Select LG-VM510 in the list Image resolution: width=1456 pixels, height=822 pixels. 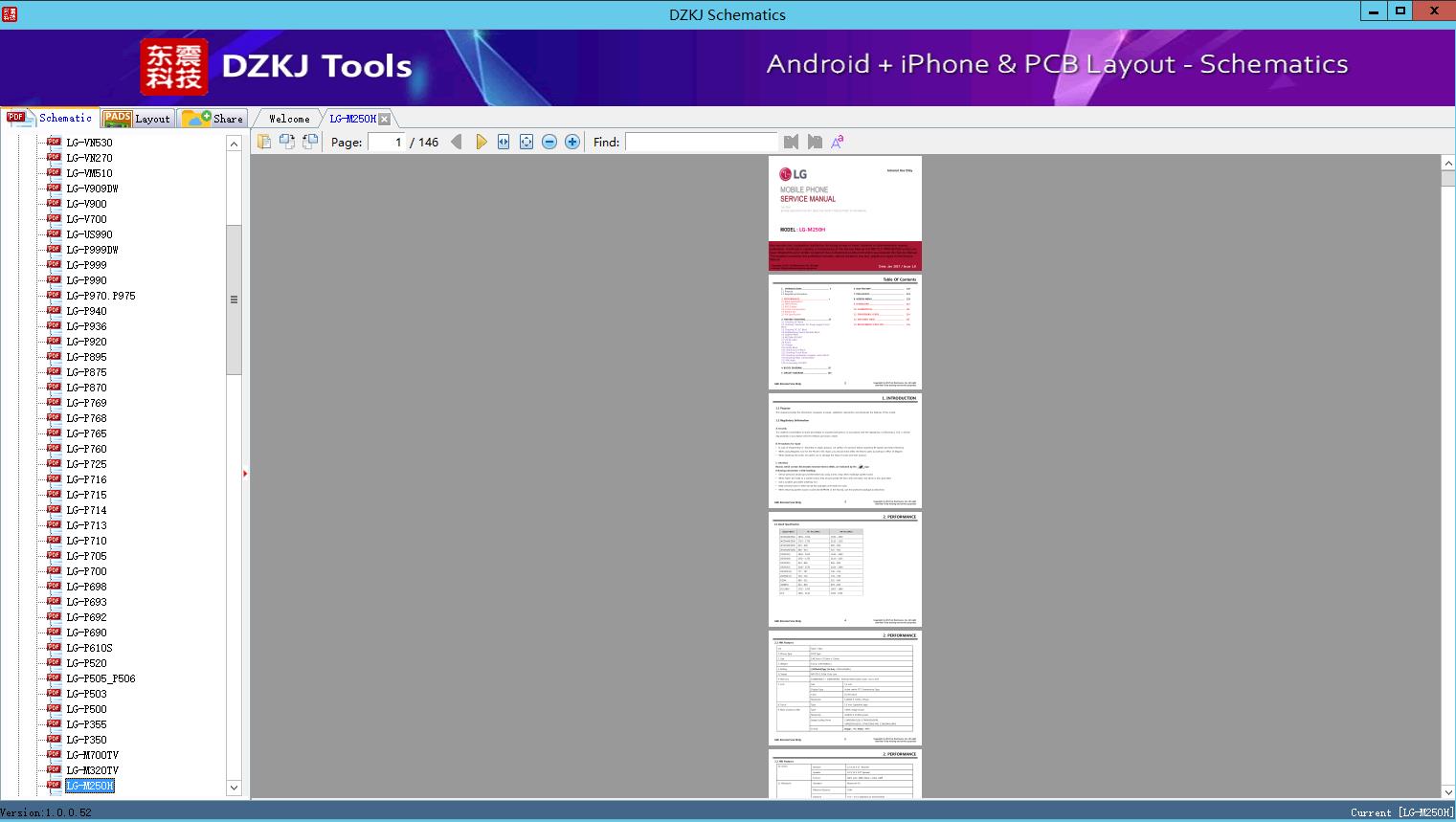tap(89, 173)
